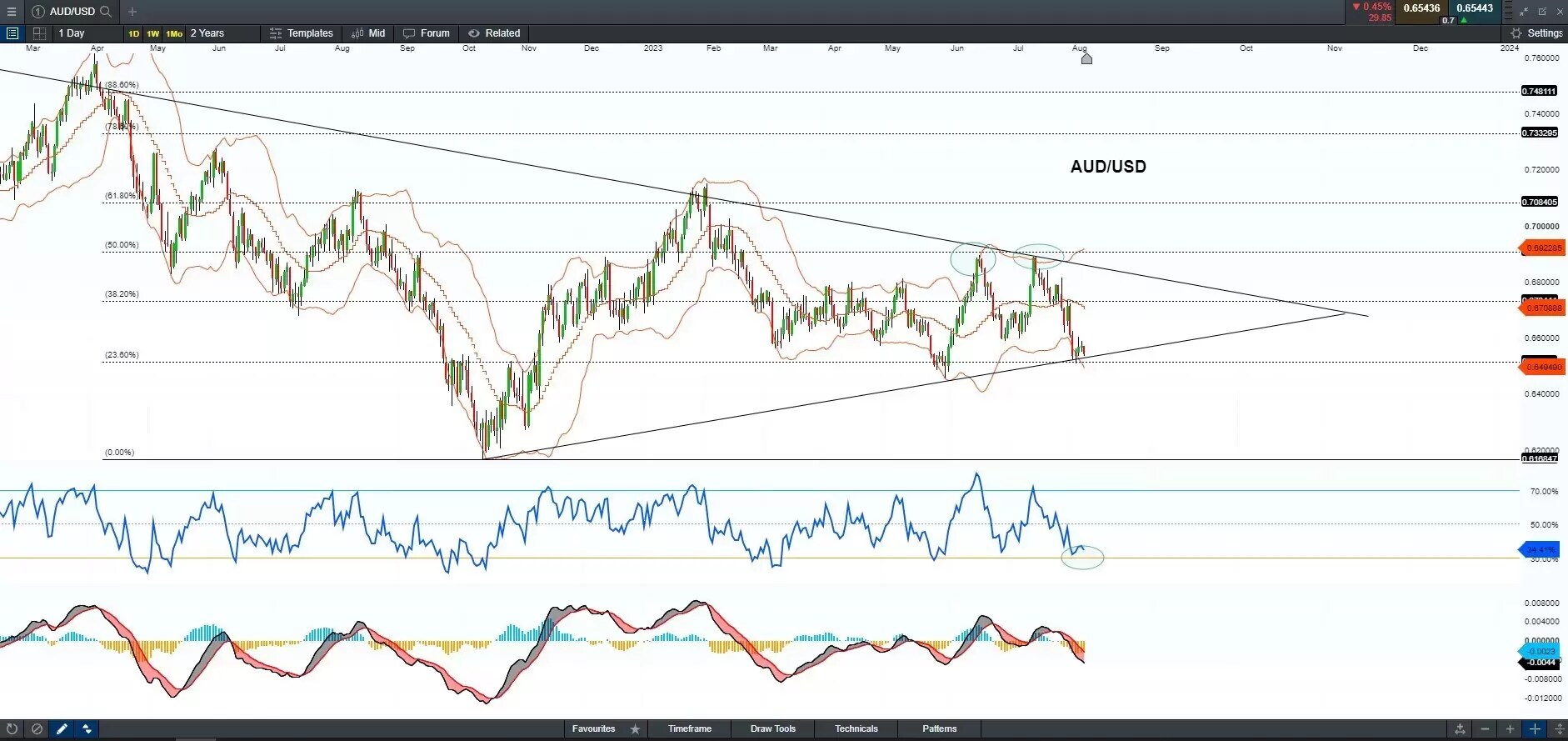Image resolution: width=1568 pixels, height=741 pixels.
Task: Select the 0.708405 Fibonacci price label
Action: click(1539, 202)
